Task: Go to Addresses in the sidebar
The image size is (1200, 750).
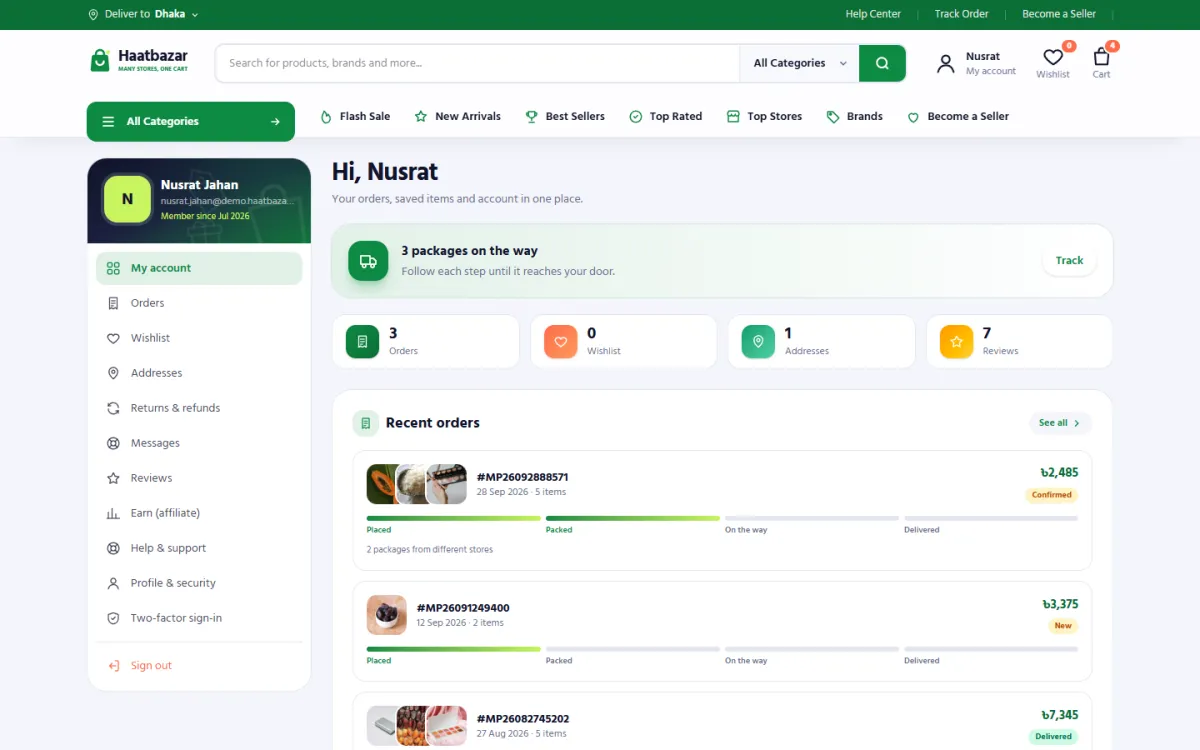Action: [199, 373]
